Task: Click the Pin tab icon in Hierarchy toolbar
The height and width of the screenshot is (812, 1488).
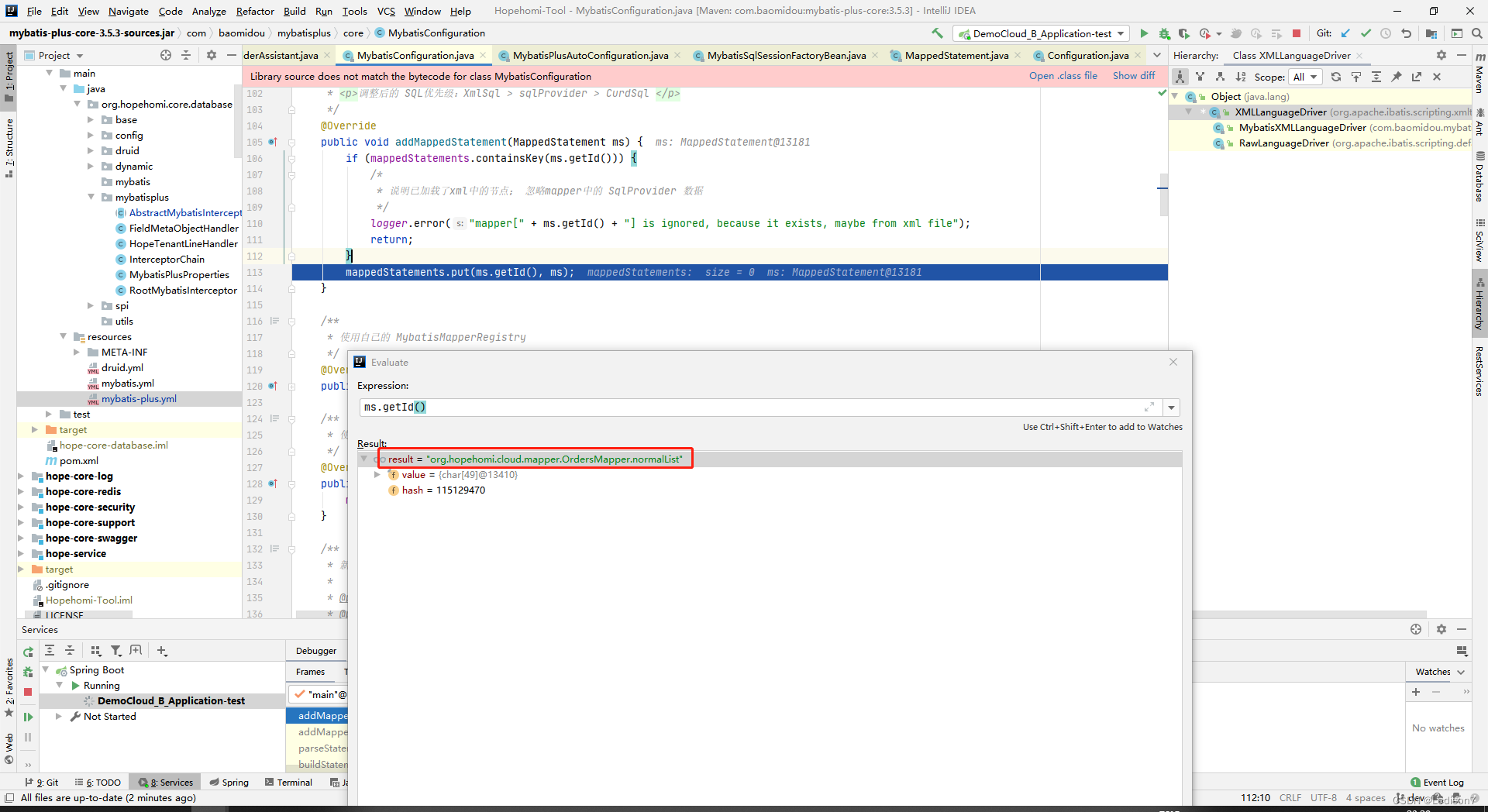Action: tap(1397, 77)
